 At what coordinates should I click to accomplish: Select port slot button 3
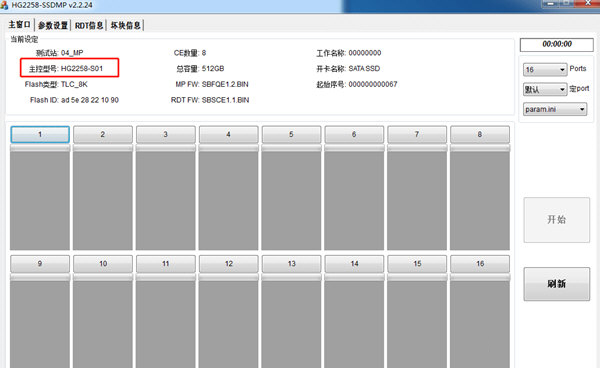(166, 134)
